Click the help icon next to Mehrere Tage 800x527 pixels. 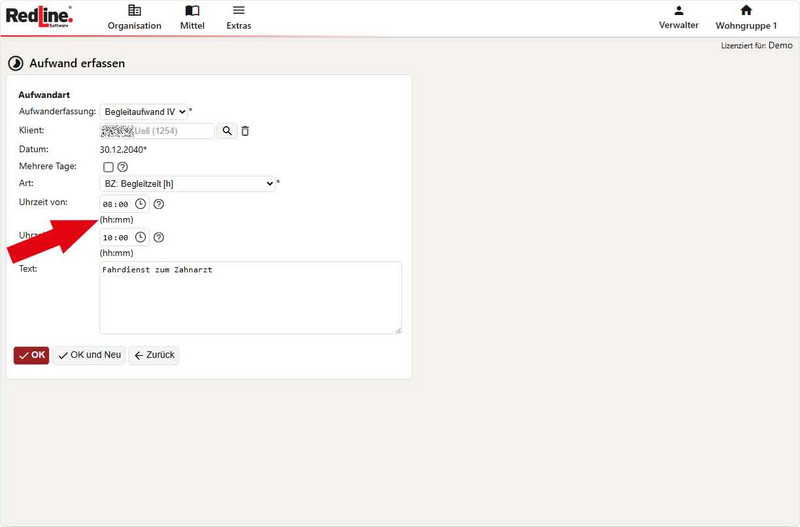click(123, 167)
